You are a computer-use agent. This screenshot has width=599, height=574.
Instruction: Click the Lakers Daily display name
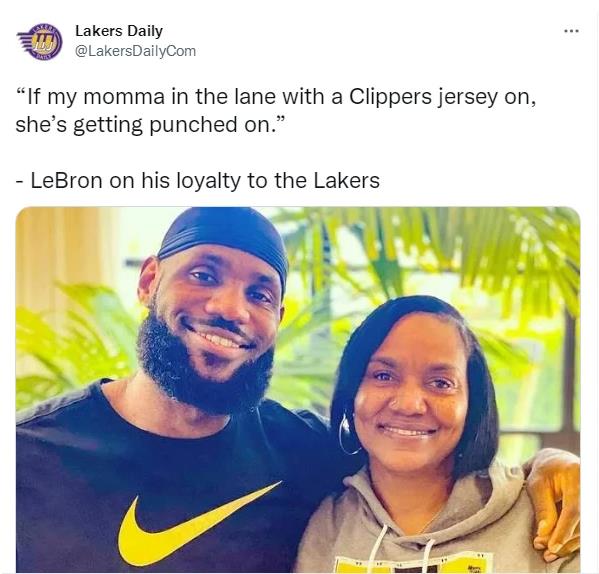(x=119, y=31)
